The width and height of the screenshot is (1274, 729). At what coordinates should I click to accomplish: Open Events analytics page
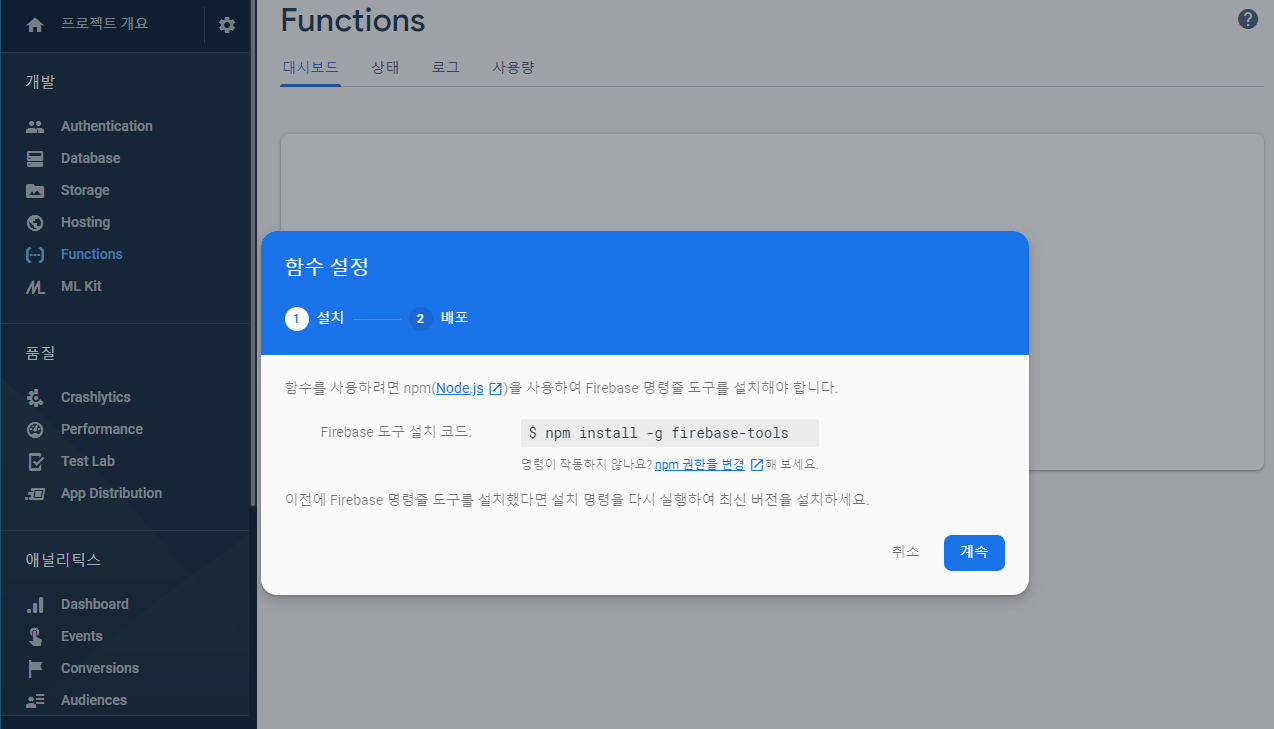[82, 636]
